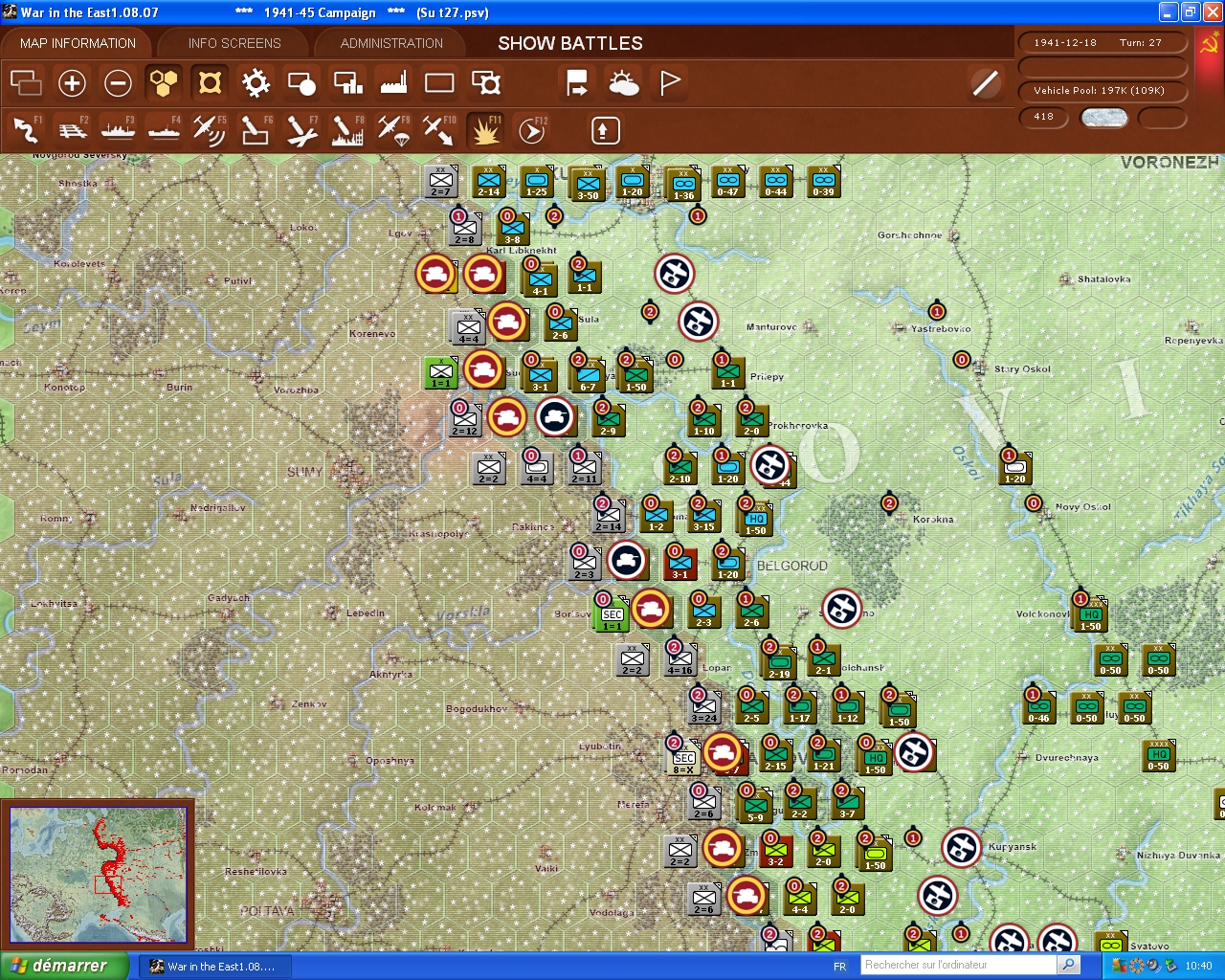Click the date and Turn 27 field

click(x=1102, y=42)
